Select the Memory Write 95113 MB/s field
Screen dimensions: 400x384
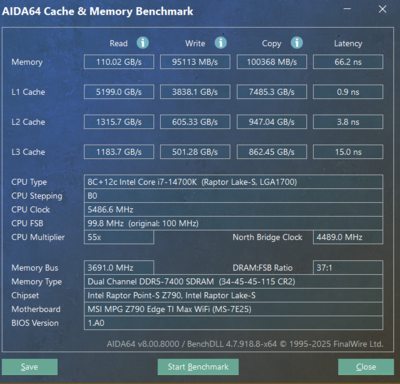click(x=195, y=62)
